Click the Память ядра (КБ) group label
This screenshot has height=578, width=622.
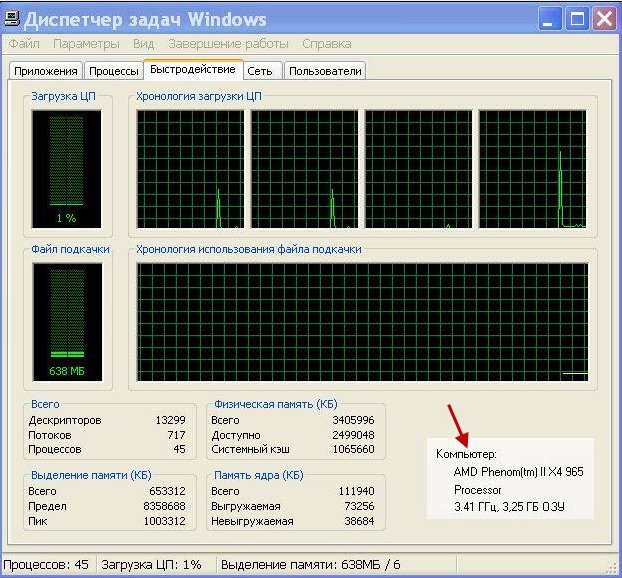pos(259,475)
